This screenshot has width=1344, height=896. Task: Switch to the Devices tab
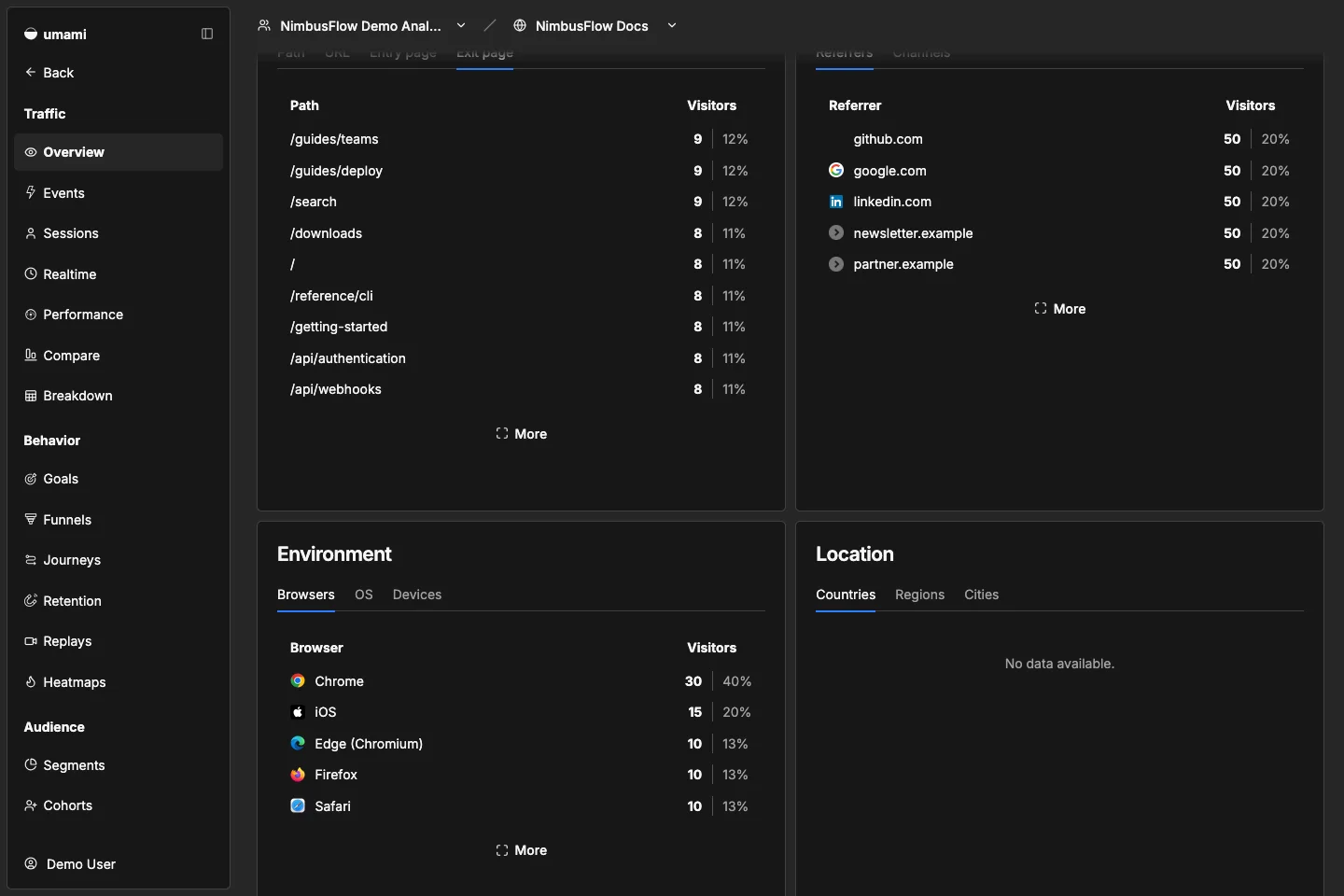417,595
